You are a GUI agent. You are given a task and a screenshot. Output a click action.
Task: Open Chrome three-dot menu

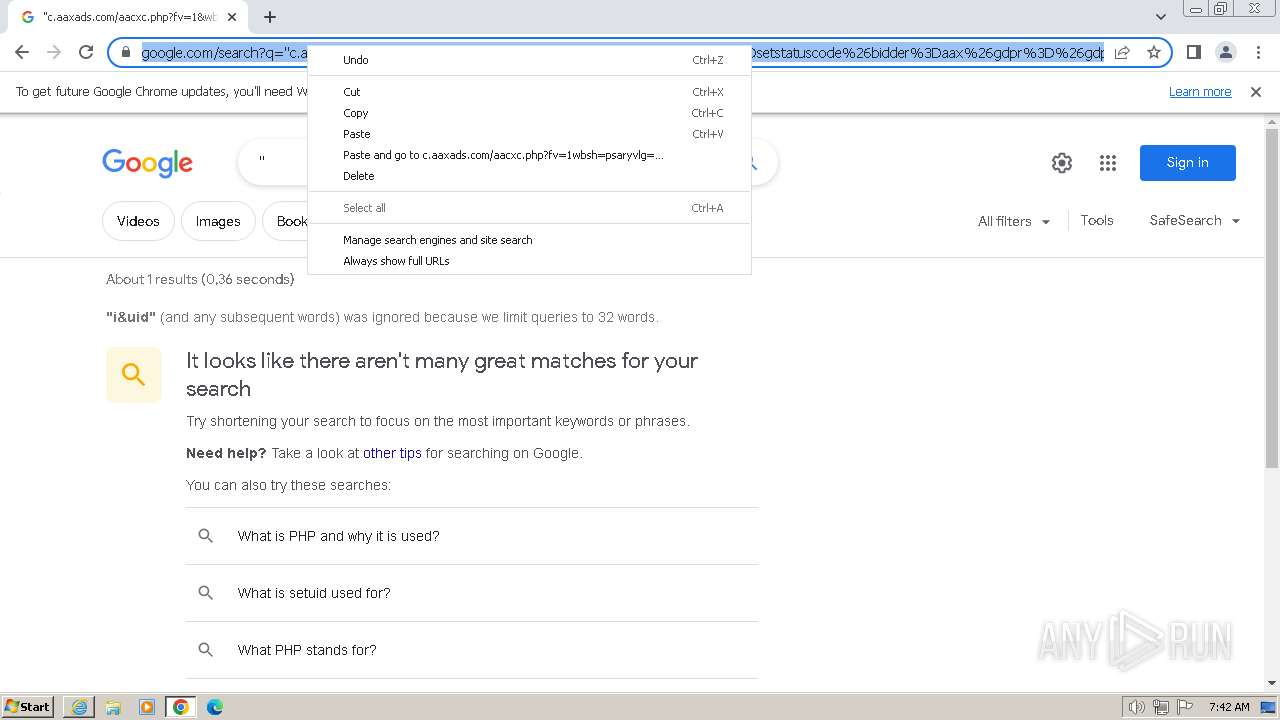[x=1258, y=52]
